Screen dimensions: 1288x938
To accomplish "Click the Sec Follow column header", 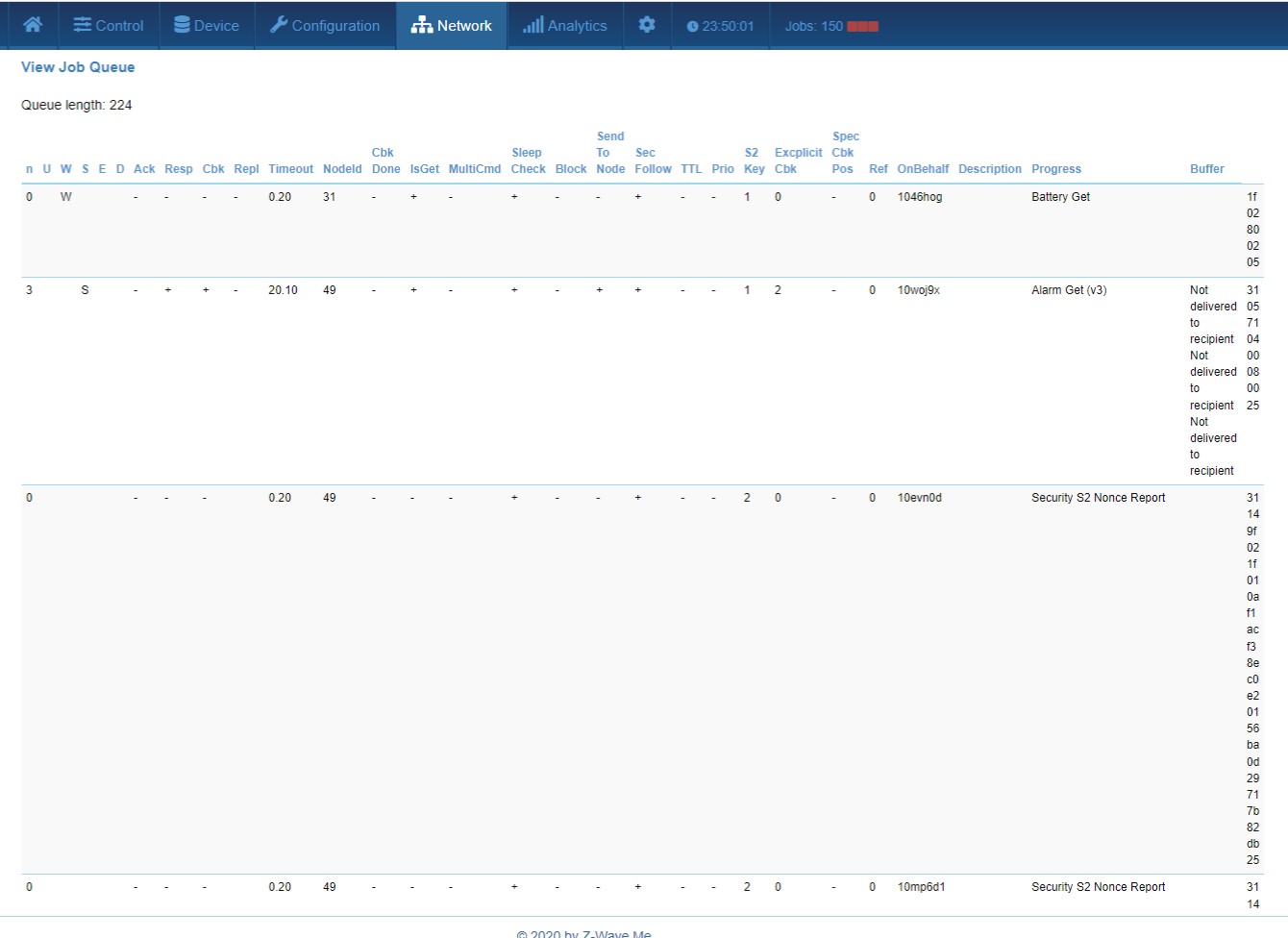I will click(654, 160).
